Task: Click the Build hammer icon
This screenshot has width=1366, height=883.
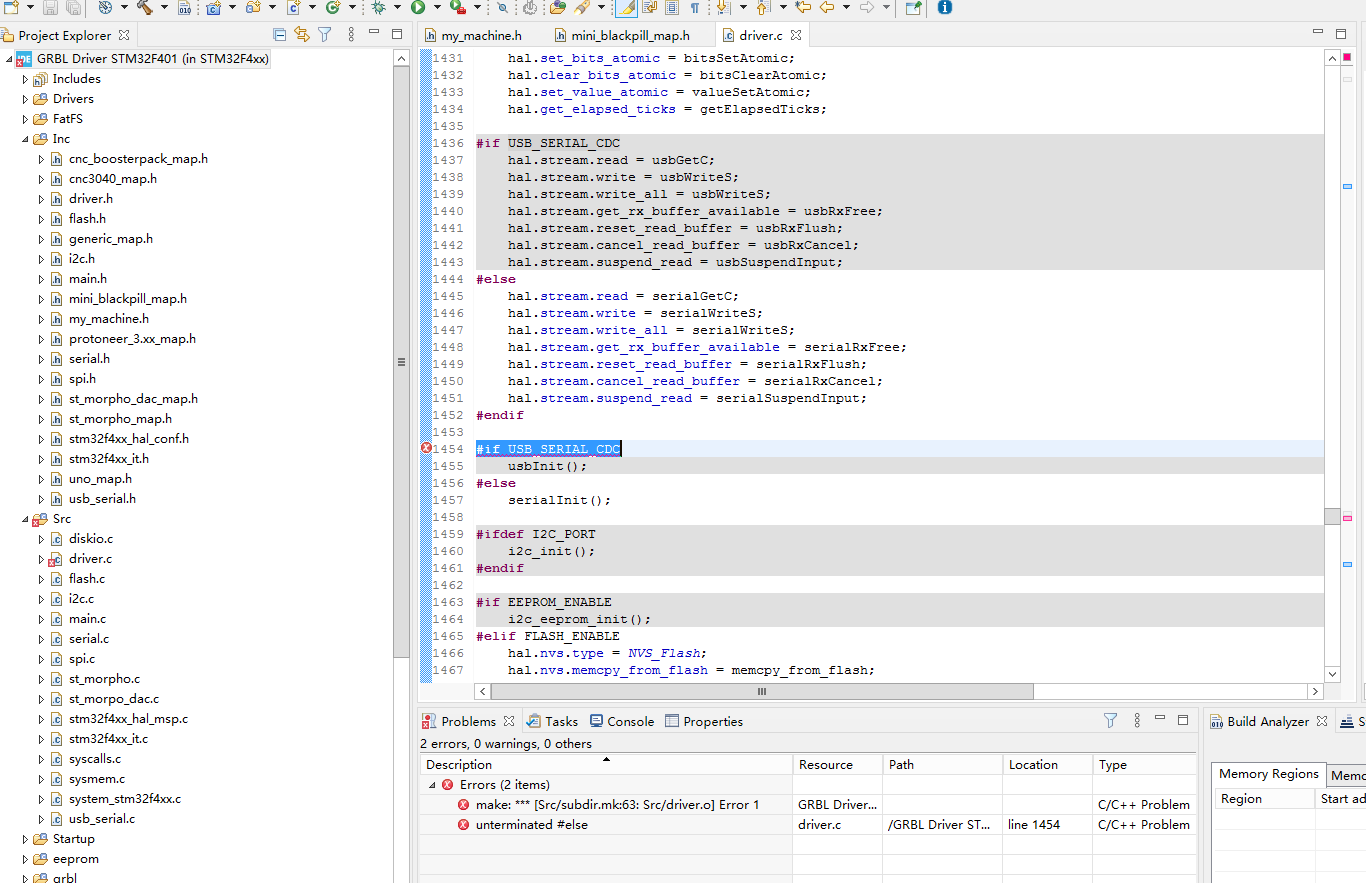Action: pos(145,8)
